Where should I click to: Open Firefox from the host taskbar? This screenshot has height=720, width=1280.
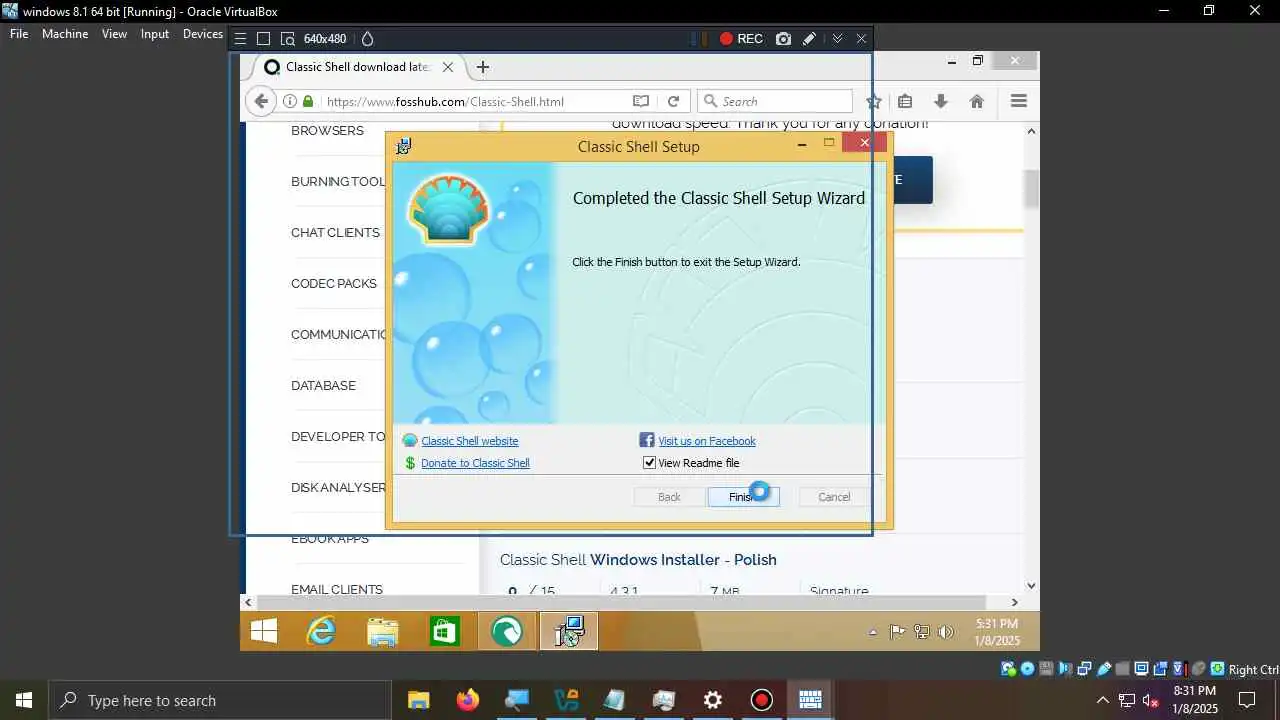(467, 700)
